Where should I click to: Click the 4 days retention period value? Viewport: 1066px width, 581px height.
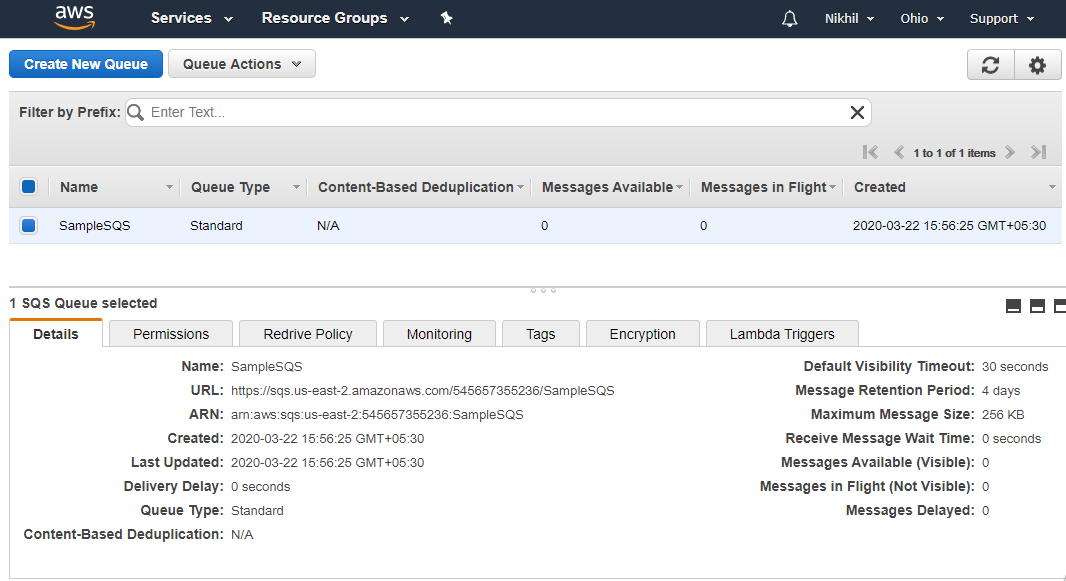pos(1001,391)
